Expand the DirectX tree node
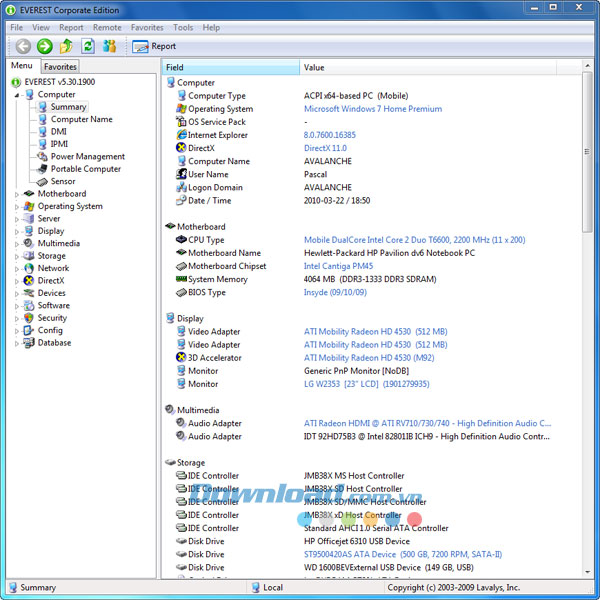This screenshot has width=600, height=600. pyautogui.click(x=16, y=281)
